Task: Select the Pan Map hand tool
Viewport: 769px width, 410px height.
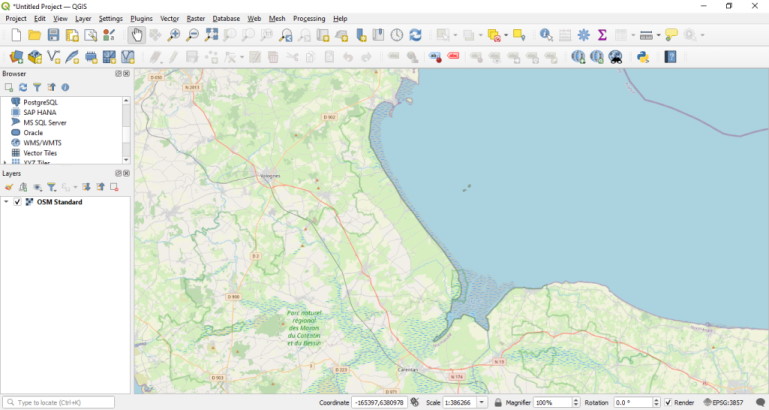Action: point(137,35)
